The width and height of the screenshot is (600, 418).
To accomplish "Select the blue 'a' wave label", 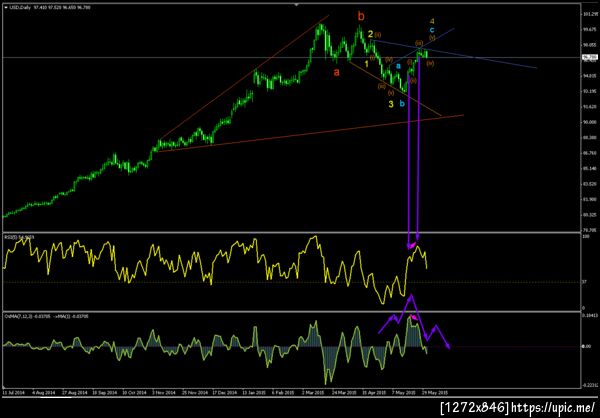I will (398, 66).
